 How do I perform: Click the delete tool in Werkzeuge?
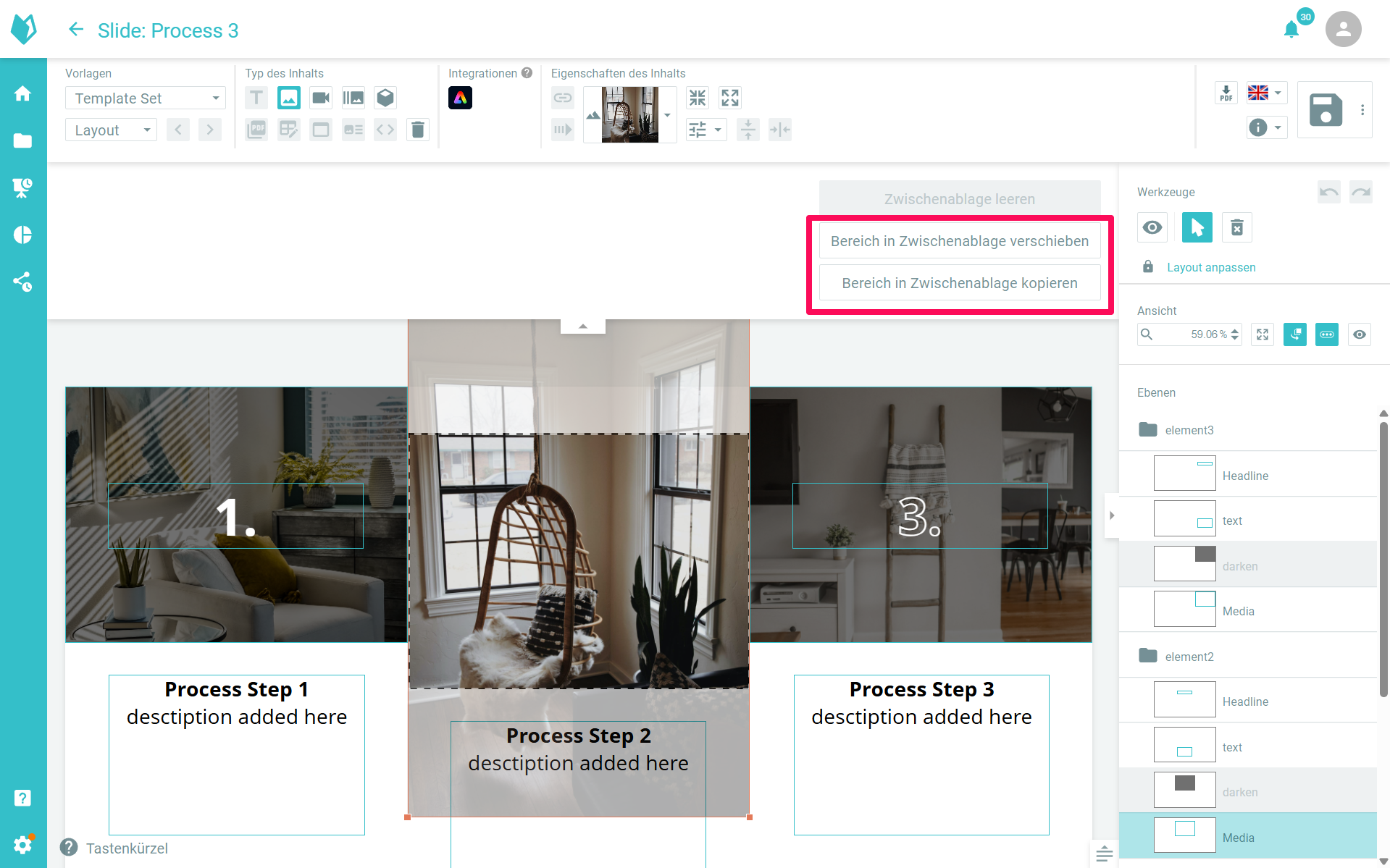1236,228
